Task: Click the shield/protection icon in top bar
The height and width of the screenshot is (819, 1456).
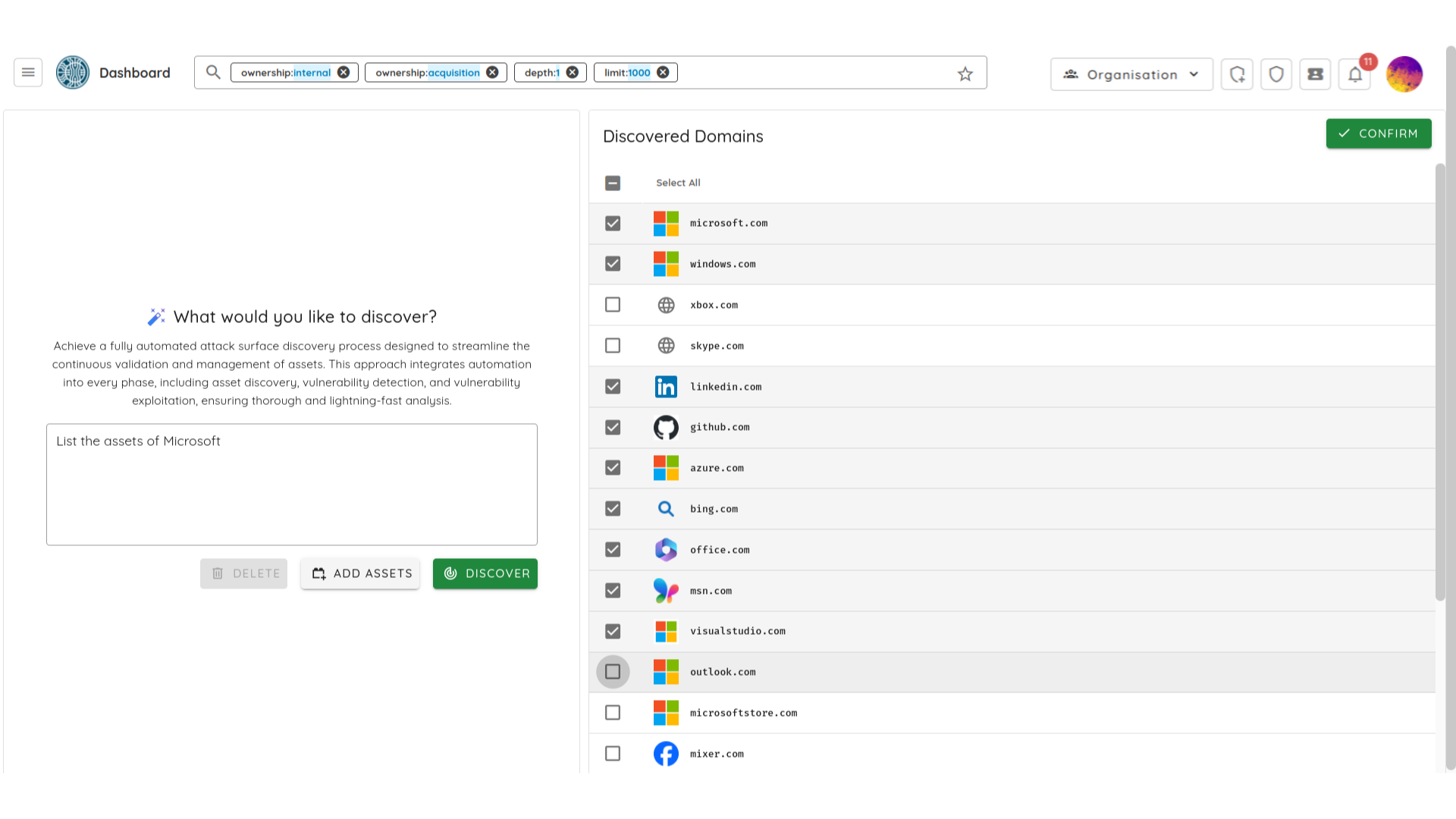Action: click(1276, 73)
